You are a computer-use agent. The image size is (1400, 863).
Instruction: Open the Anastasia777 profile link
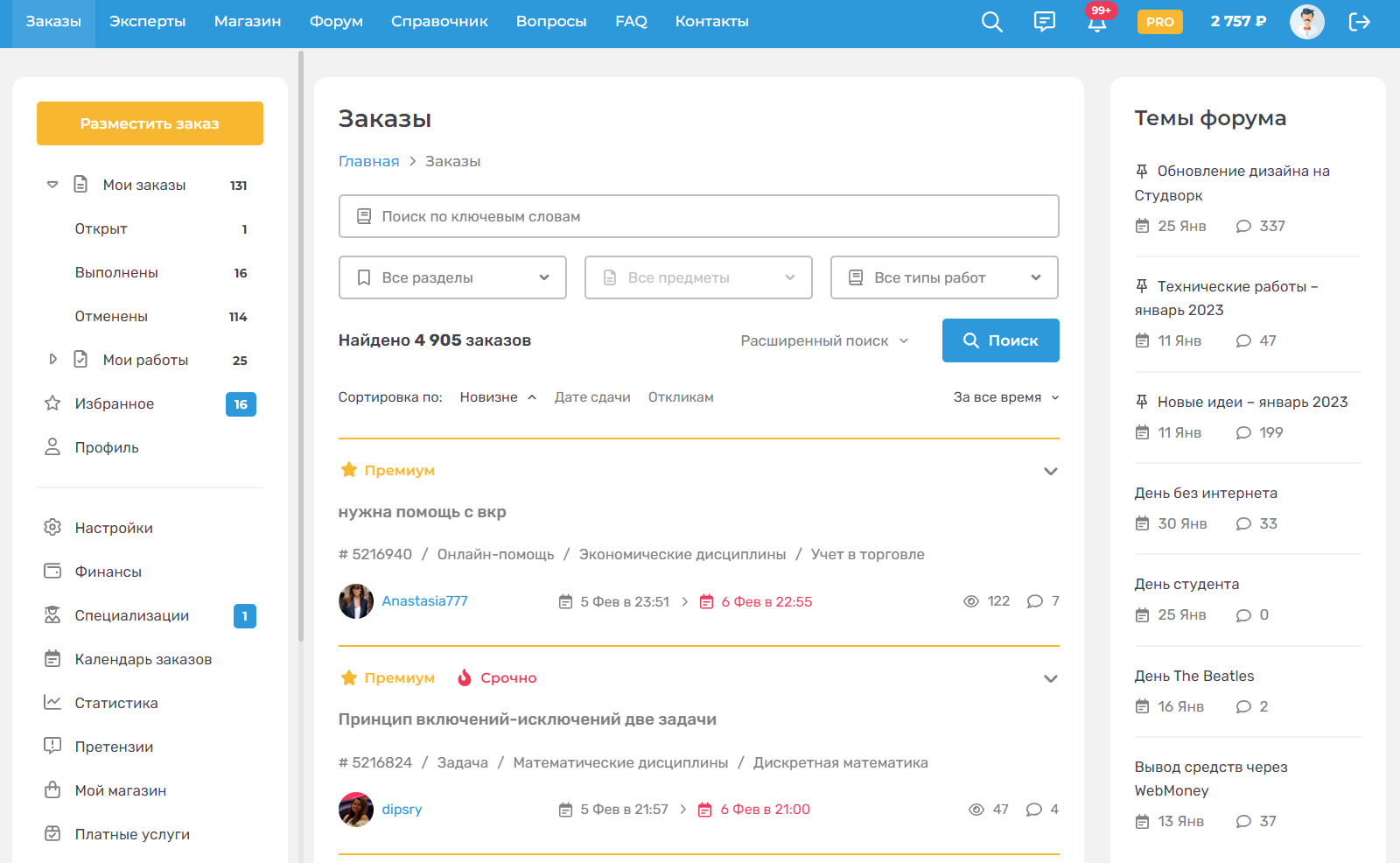point(424,601)
